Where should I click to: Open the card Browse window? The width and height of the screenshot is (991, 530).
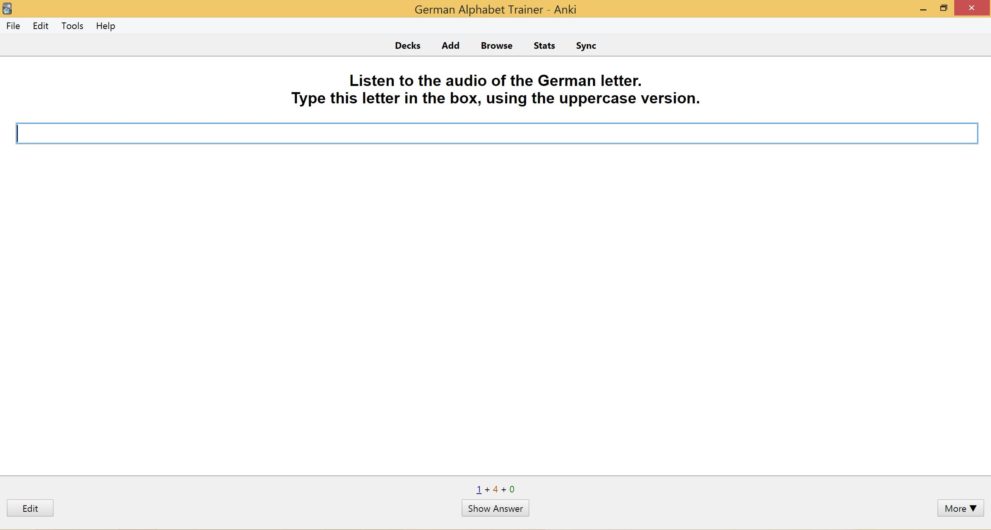click(x=496, y=46)
